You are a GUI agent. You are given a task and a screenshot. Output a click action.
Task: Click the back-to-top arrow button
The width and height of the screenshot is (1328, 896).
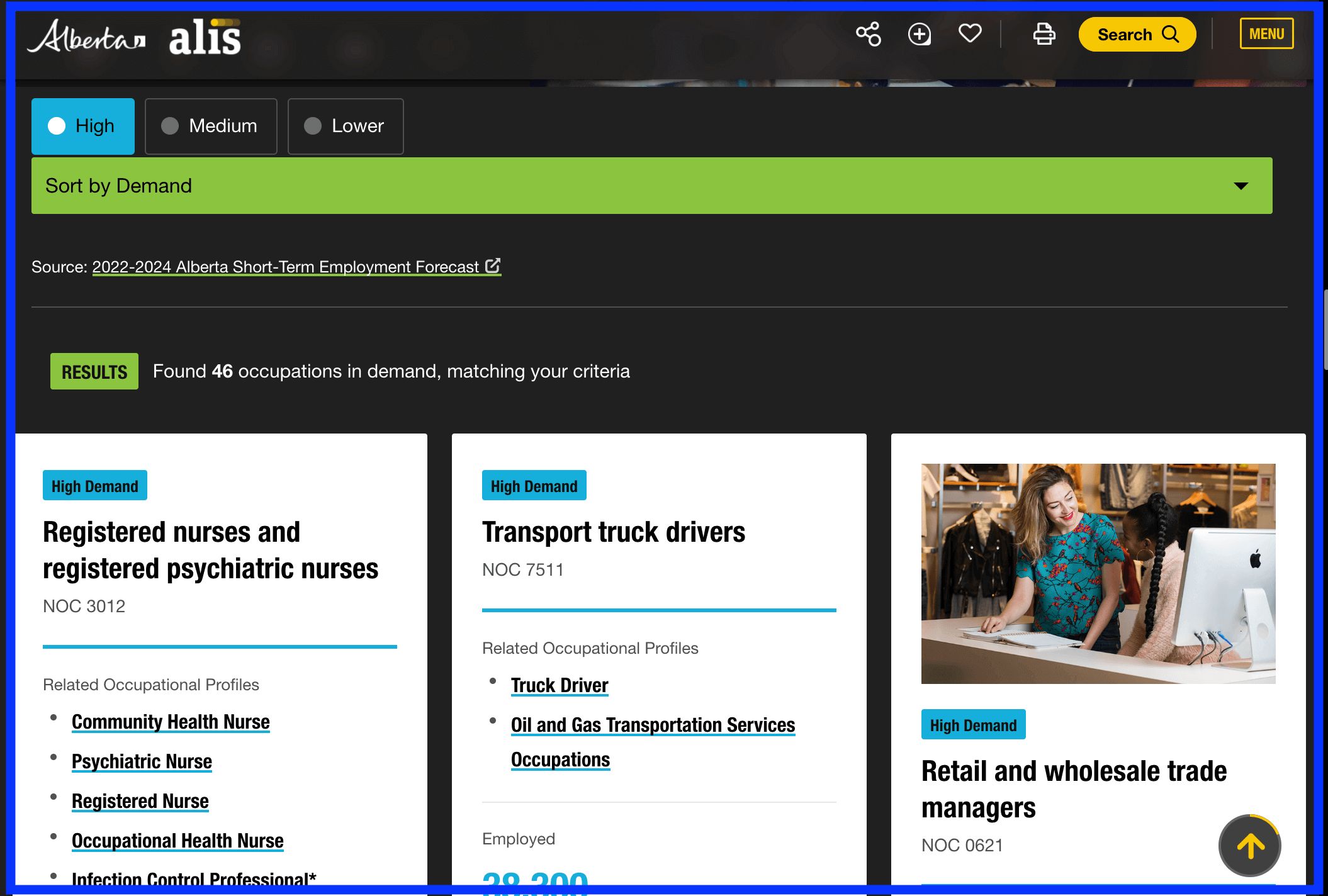[1250, 846]
